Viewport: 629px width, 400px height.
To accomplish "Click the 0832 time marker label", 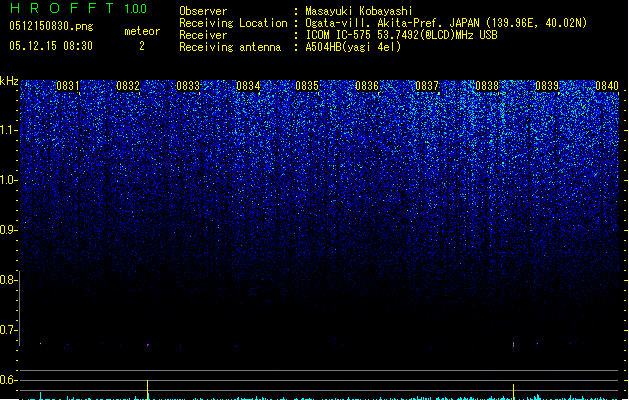I will 128,86.
